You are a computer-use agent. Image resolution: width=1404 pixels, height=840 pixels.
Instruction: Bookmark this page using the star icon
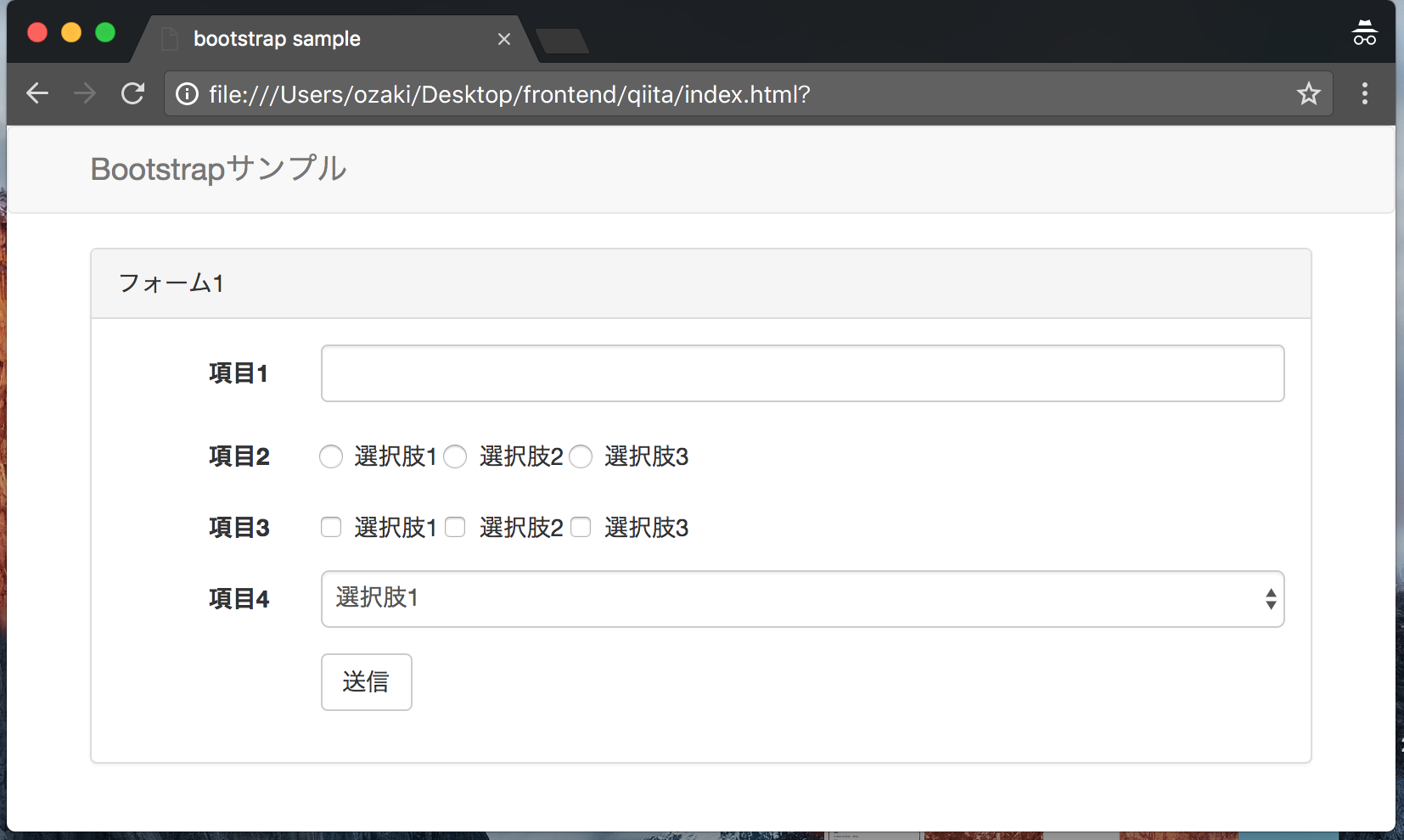point(1310,93)
